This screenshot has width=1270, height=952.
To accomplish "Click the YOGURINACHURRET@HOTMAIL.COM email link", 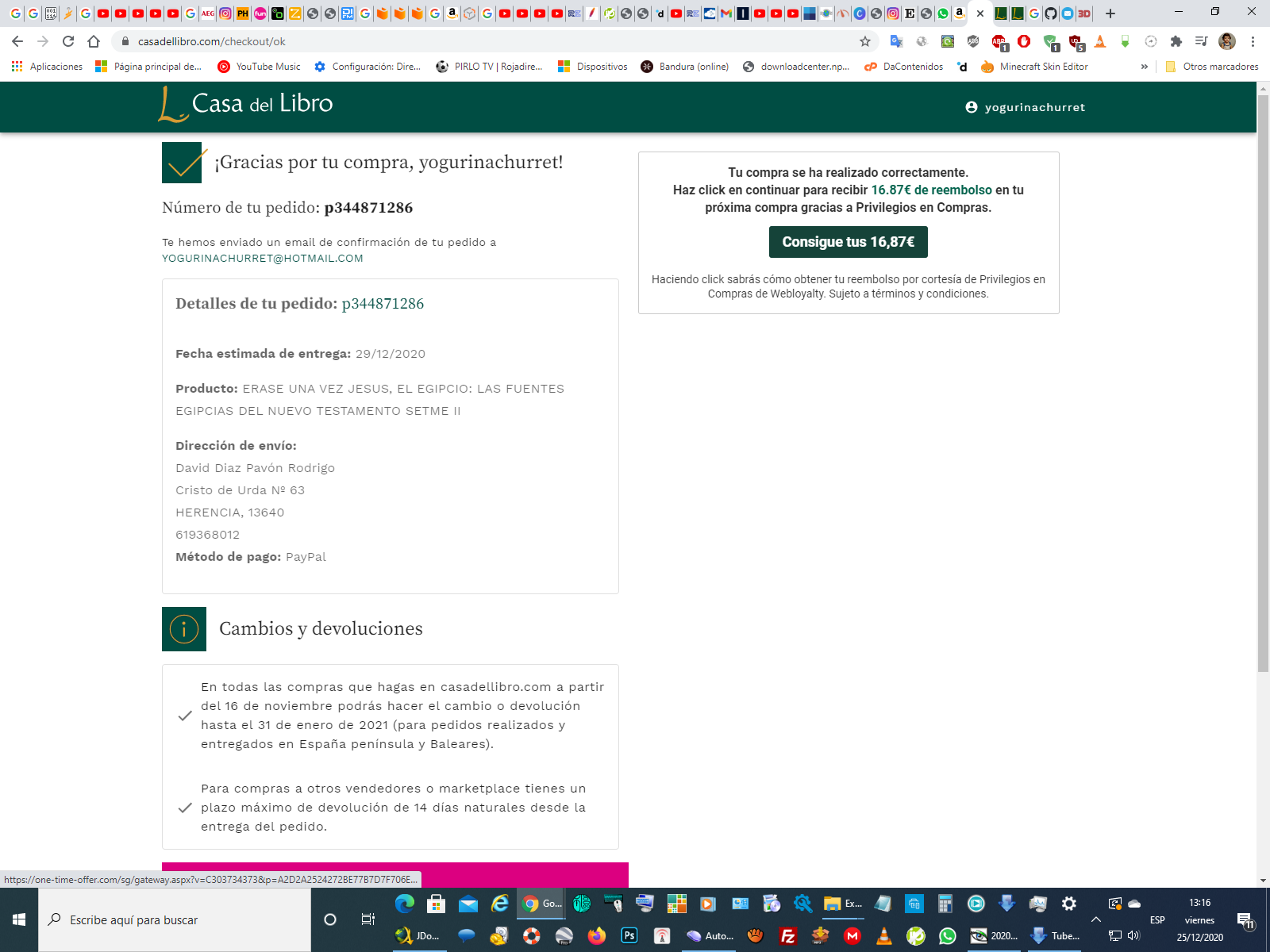I will point(263,259).
